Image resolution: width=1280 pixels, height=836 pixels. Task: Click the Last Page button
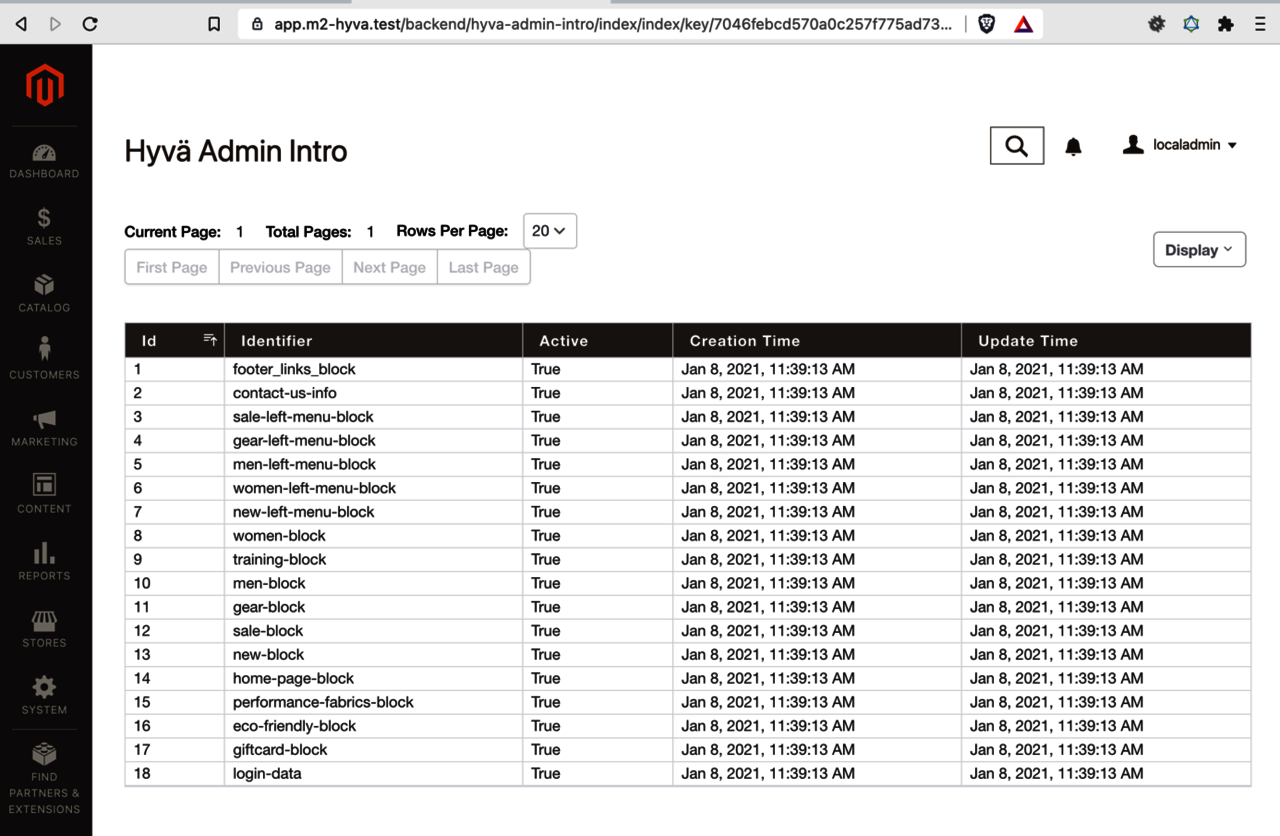[x=483, y=268]
